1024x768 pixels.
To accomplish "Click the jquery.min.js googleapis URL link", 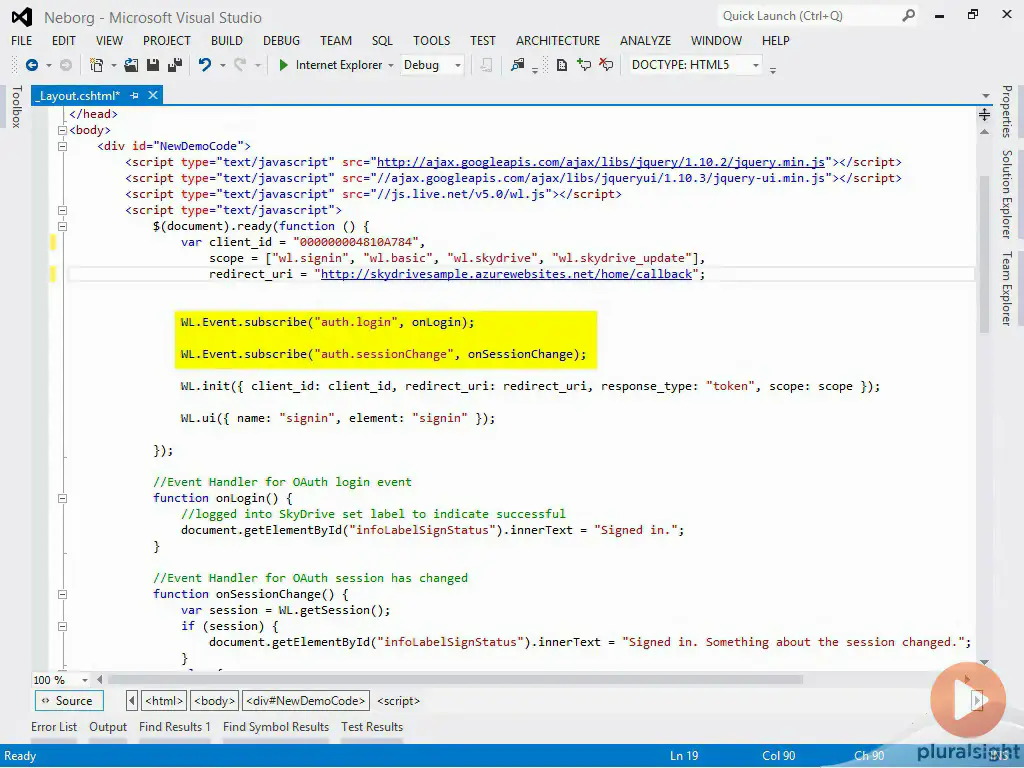I will click(x=601, y=162).
